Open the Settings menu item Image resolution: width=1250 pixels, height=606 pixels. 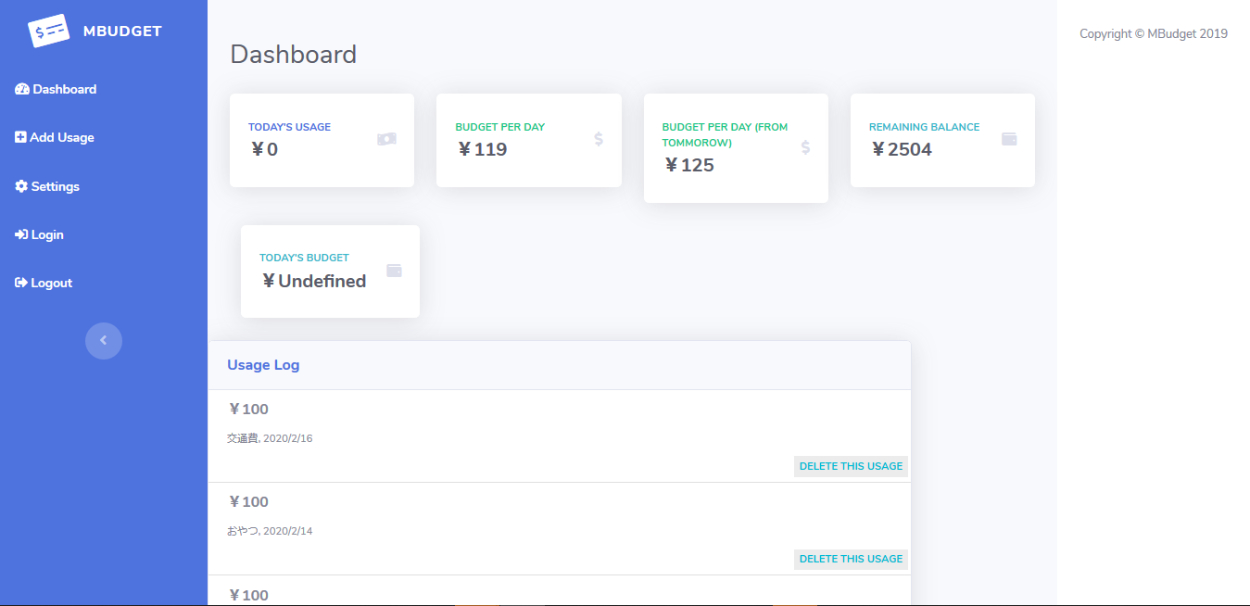pos(55,187)
